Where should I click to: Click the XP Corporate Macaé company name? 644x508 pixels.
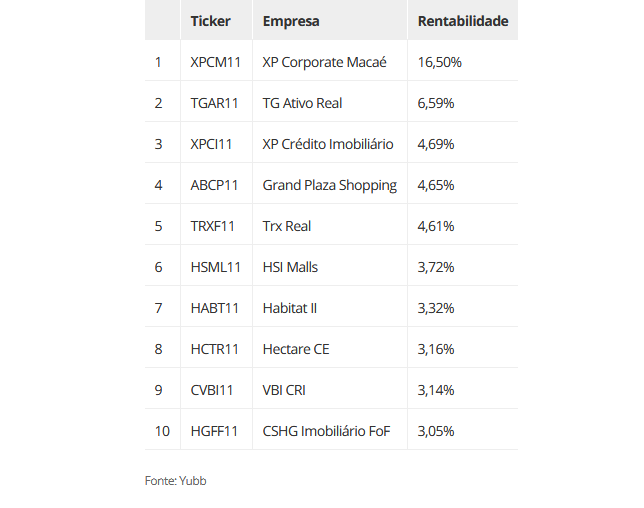tap(324, 62)
